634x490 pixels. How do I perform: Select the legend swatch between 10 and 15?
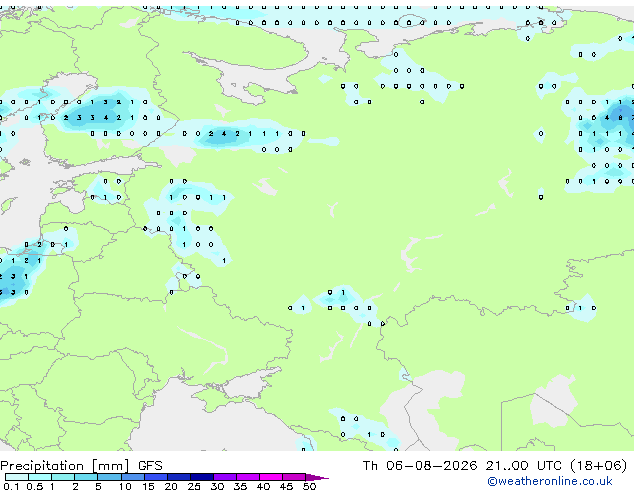(x=133, y=477)
